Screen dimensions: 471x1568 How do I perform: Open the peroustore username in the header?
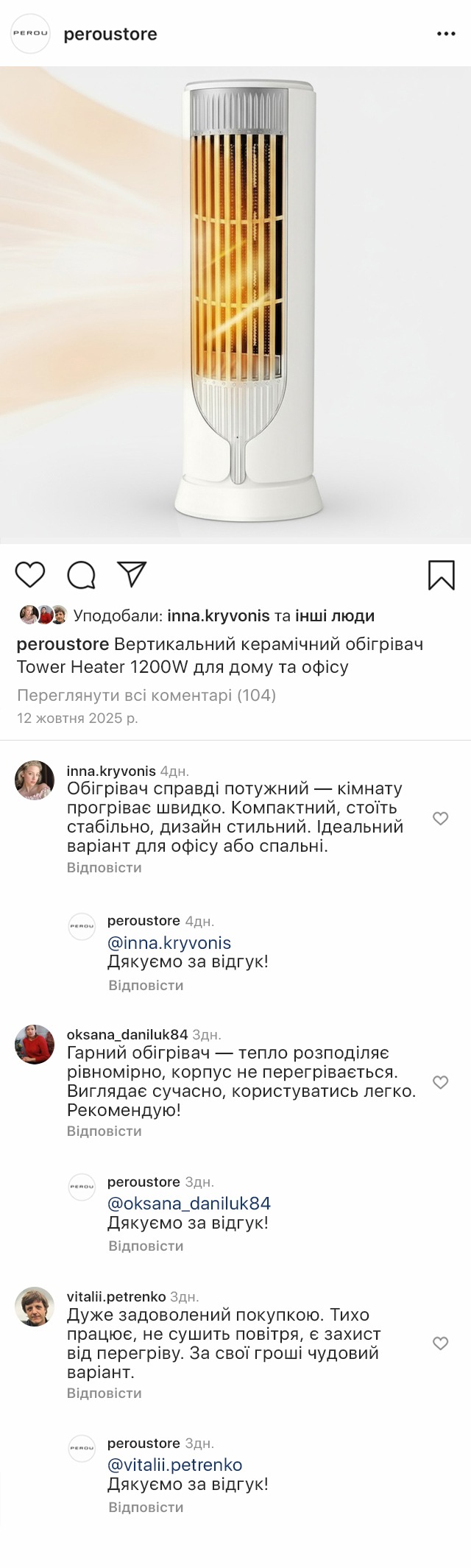110,34
